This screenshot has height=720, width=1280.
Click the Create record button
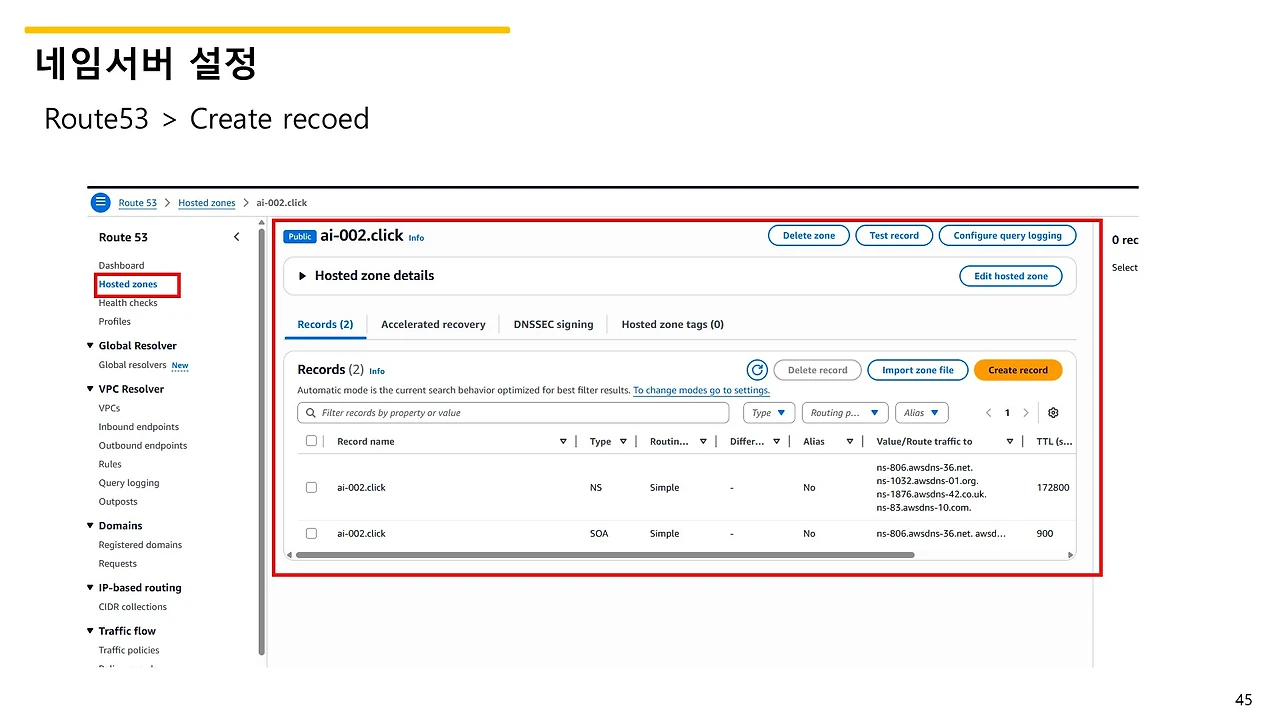pos(1018,370)
